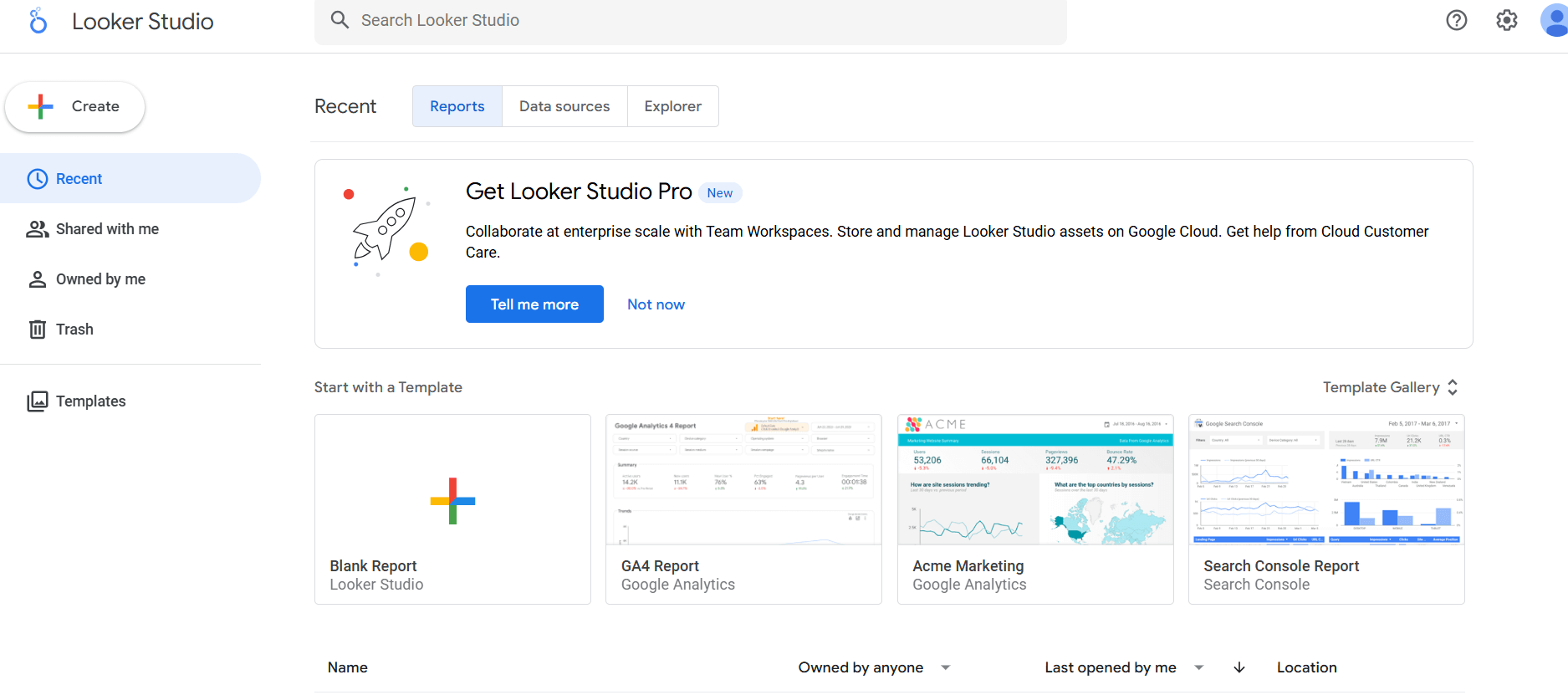Click the Looker Studio title text
This screenshot has height=695, width=1568.
point(143,21)
